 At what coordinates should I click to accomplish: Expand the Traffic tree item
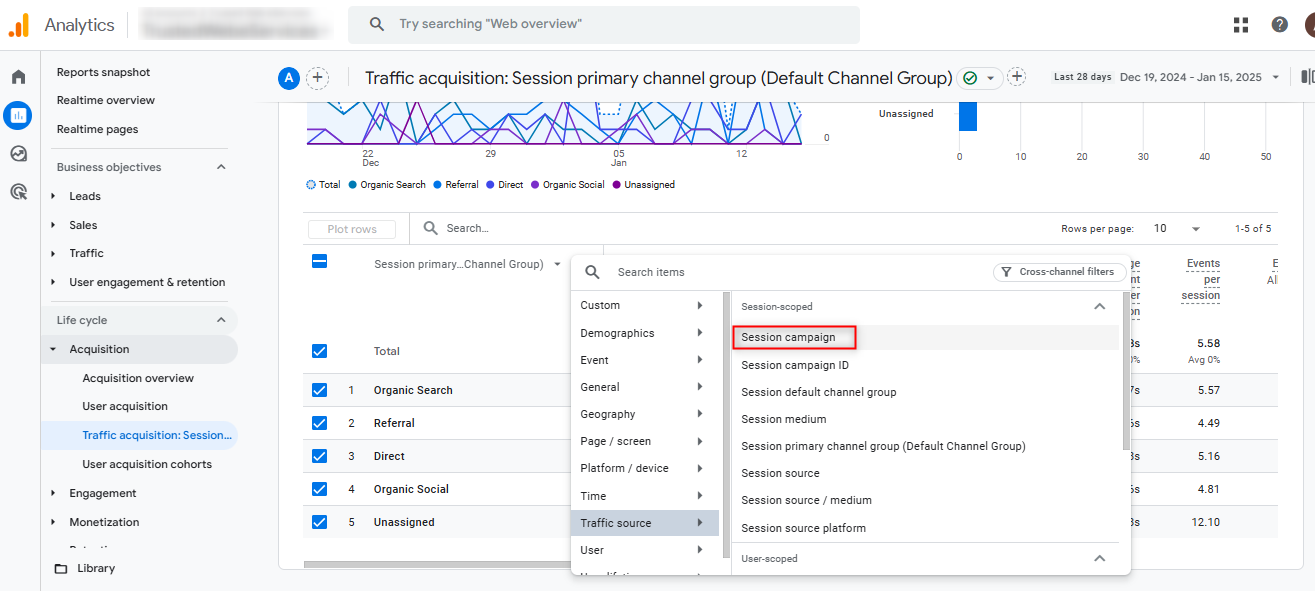53,254
